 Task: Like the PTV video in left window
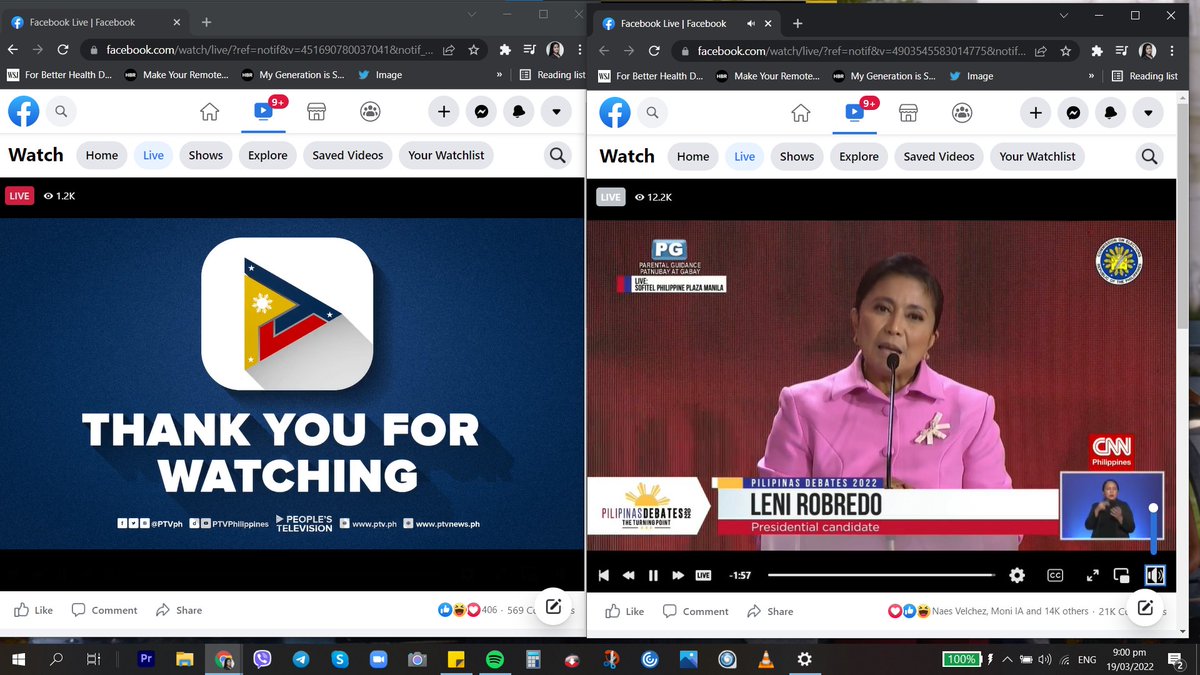pyautogui.click(x=33, y=610)
